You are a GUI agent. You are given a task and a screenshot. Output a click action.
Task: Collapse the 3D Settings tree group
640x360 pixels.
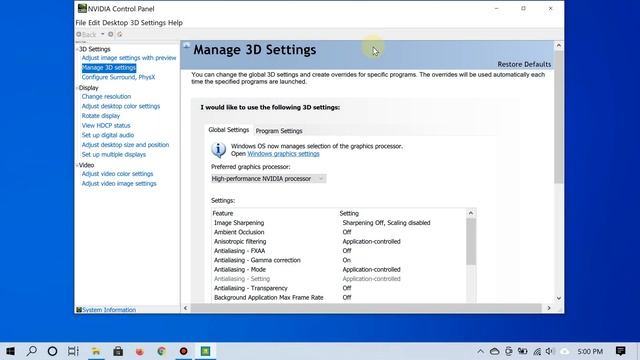click(77, 49)
